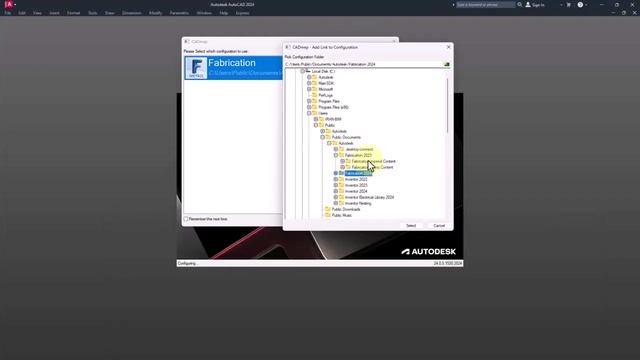
Task: Open the Edit menu
Action: tap(22, 13)
